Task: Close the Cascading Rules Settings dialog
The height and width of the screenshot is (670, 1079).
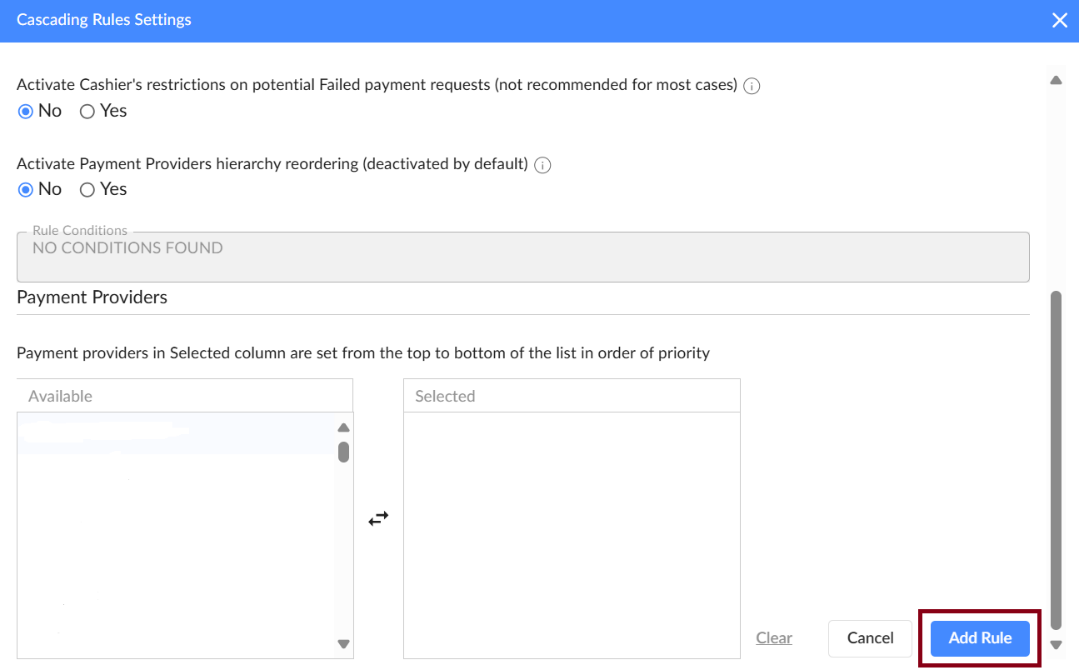Action: (x=1059, y=20)
